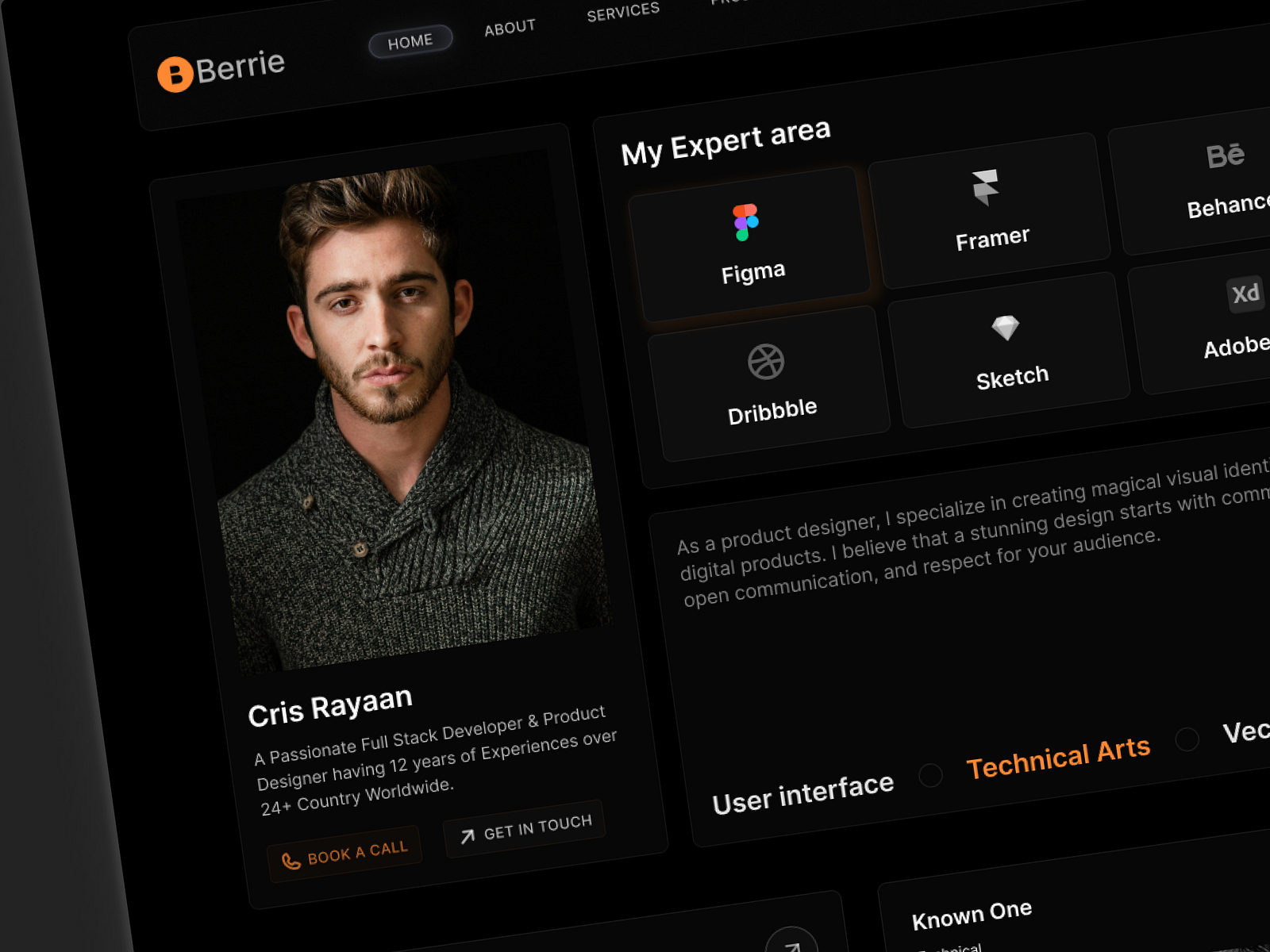The image size is (1270, 952).
Task: Click the GET IN TOUCH button
Action: (x=525, y=828)
